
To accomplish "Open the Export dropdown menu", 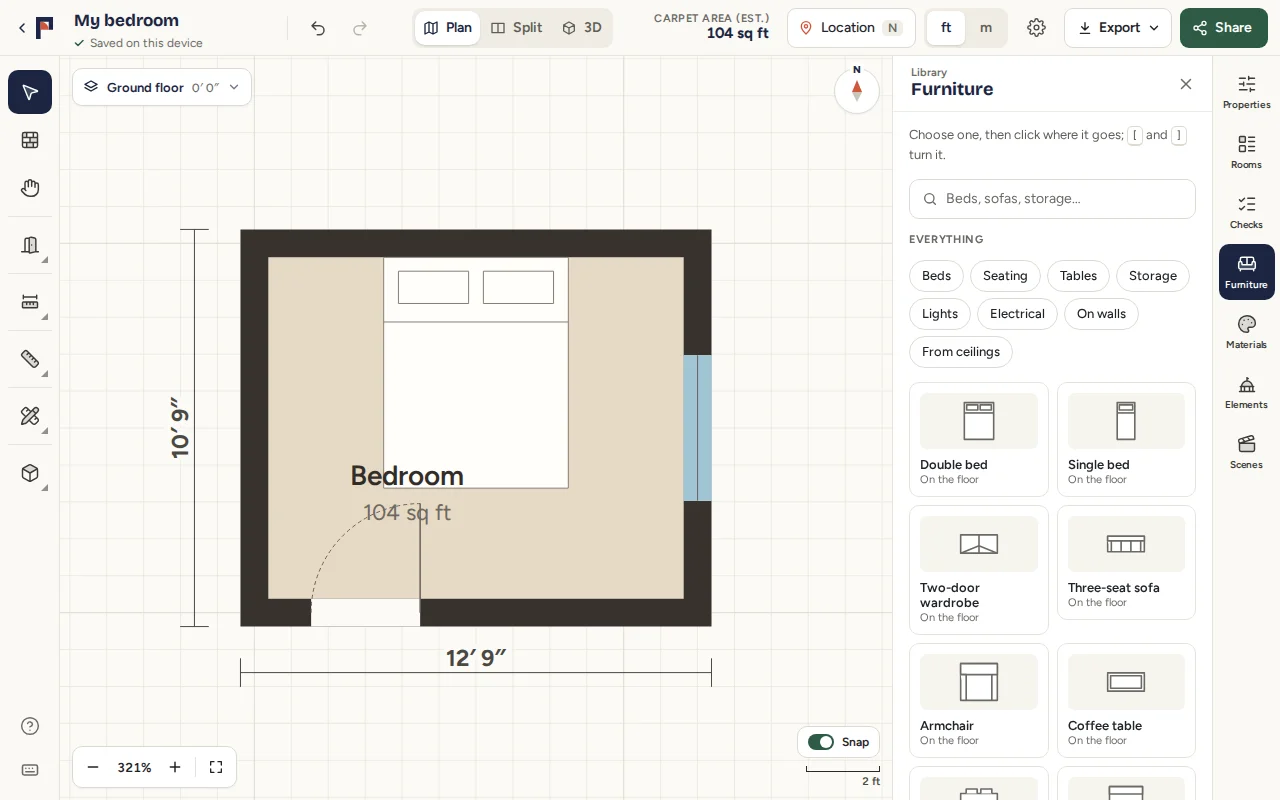I will click(1118, 28).
